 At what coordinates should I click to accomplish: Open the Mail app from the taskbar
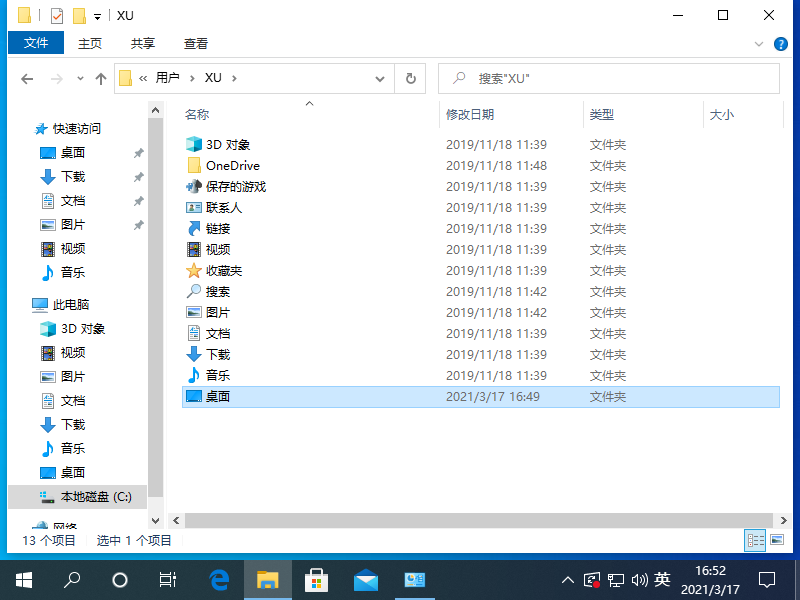click(365, 580)
